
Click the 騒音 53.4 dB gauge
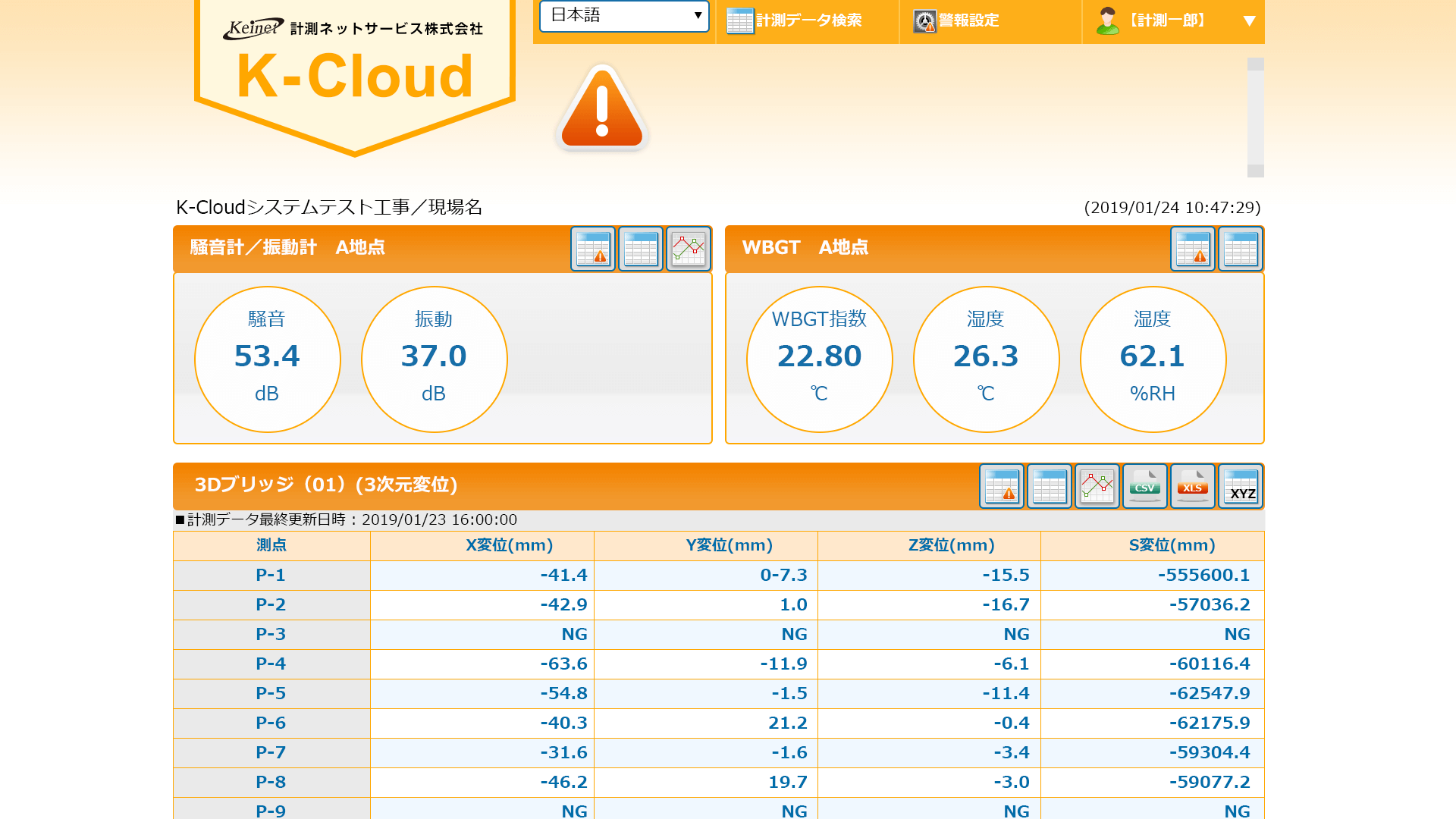pos(267,359)
